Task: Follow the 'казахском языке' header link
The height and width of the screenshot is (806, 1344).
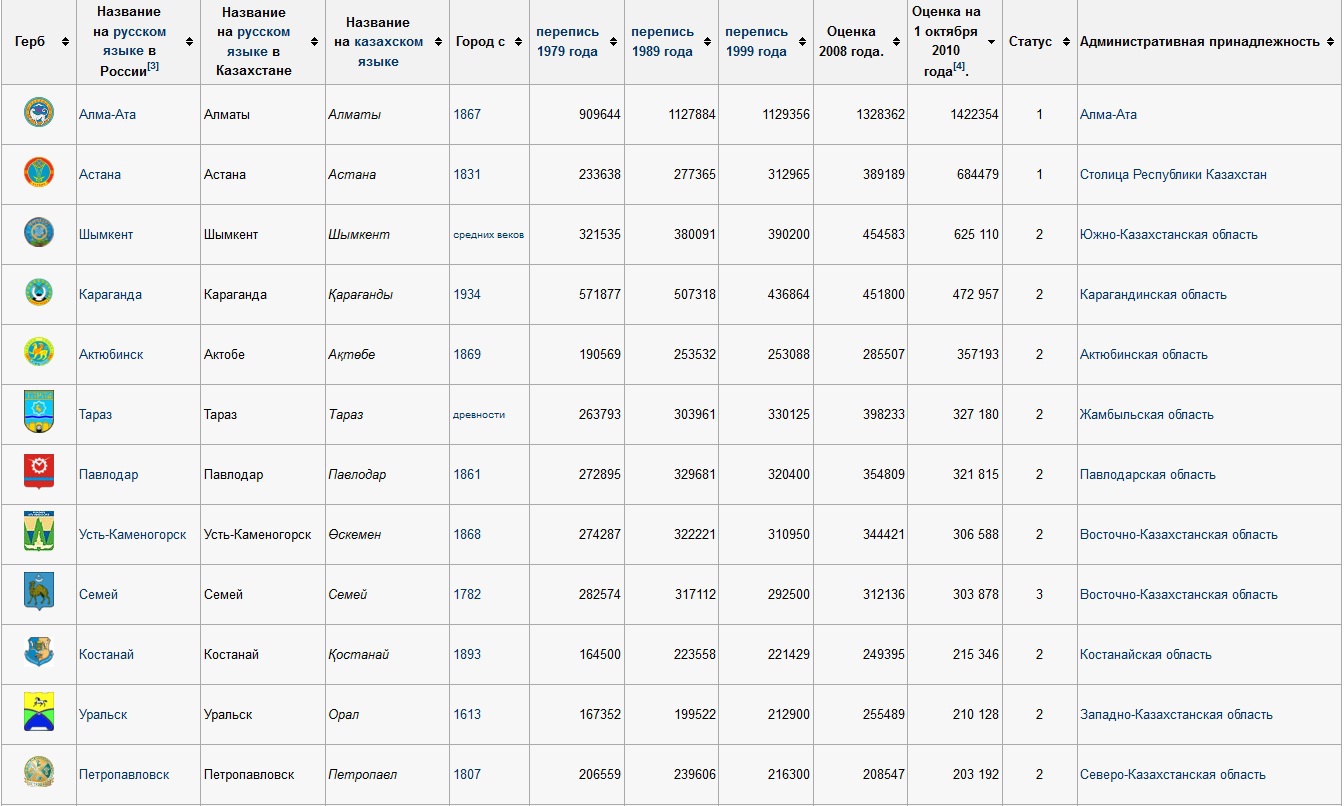Action: point(388,52)
